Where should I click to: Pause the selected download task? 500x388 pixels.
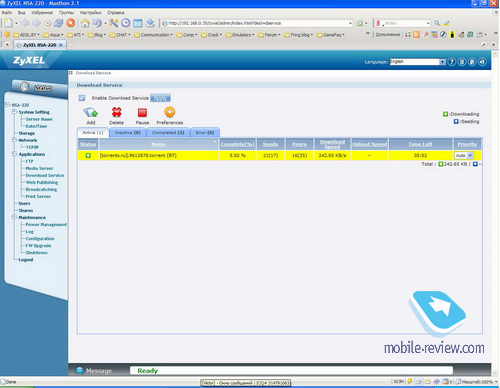142,113
